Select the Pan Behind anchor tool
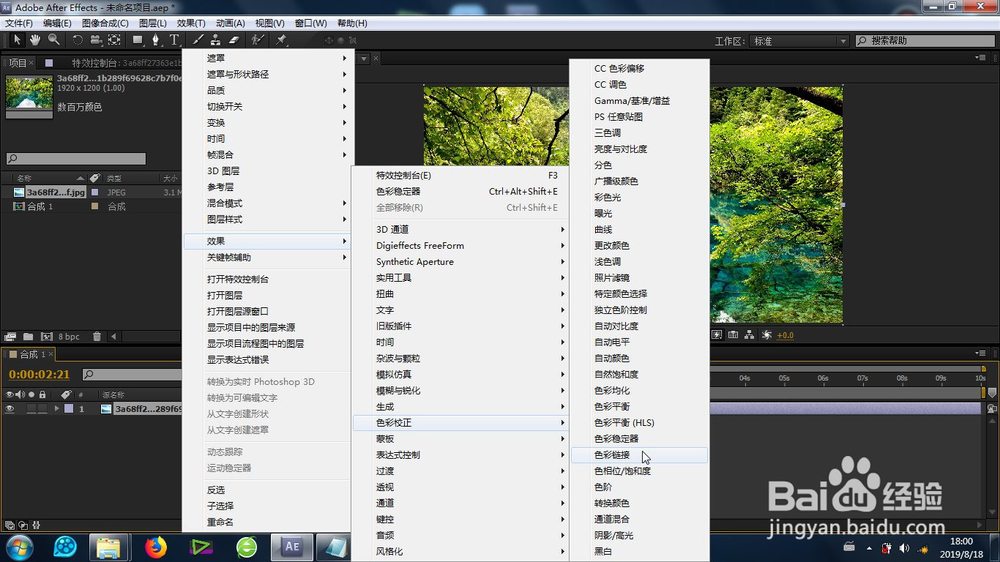The height and width of the screenshot is (562, 1000). [114, 40]
